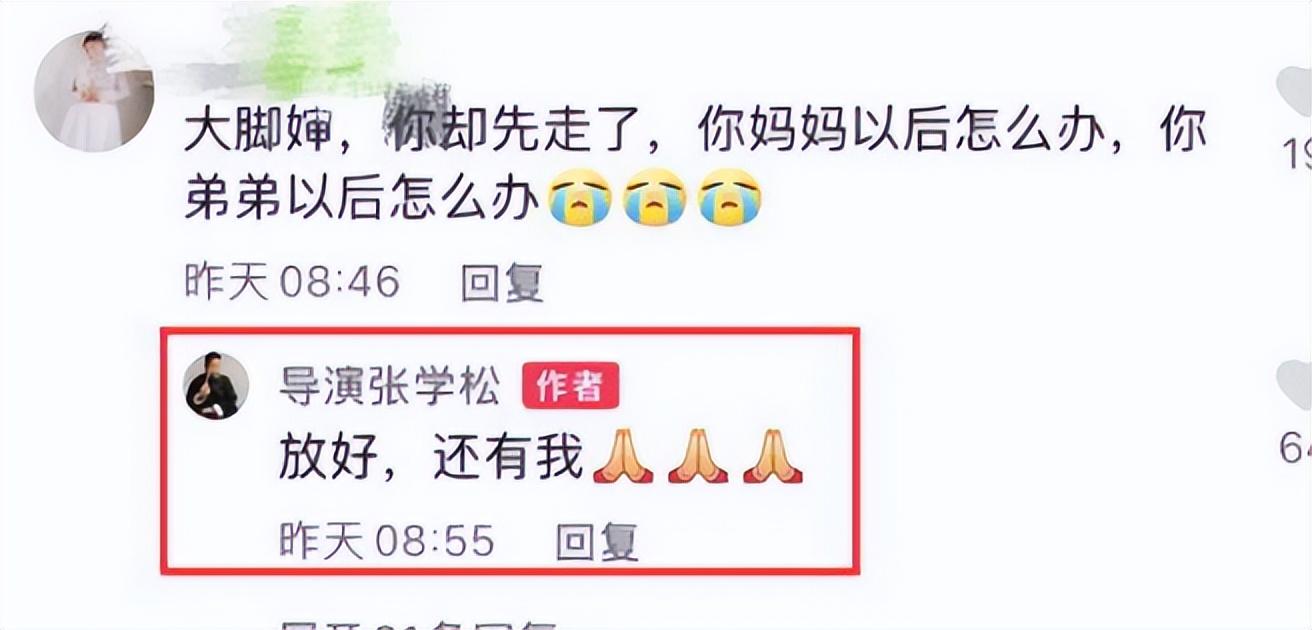Select the first crying face emoji
Viewport: 1312px width, 630px height.
578,197
